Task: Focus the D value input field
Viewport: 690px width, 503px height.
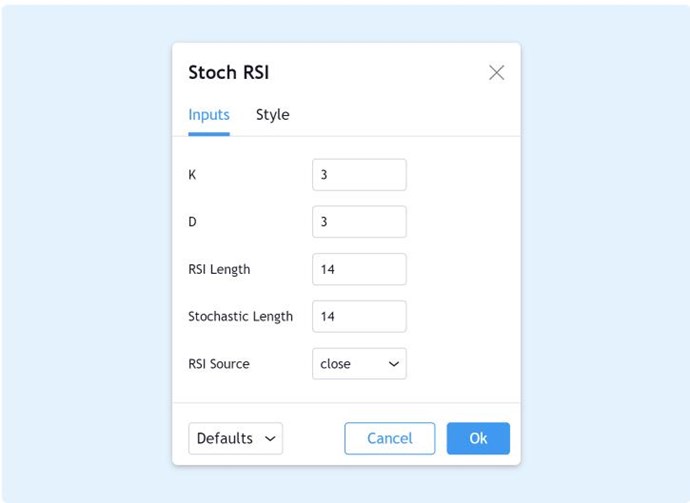Action: tap(359, 222)
